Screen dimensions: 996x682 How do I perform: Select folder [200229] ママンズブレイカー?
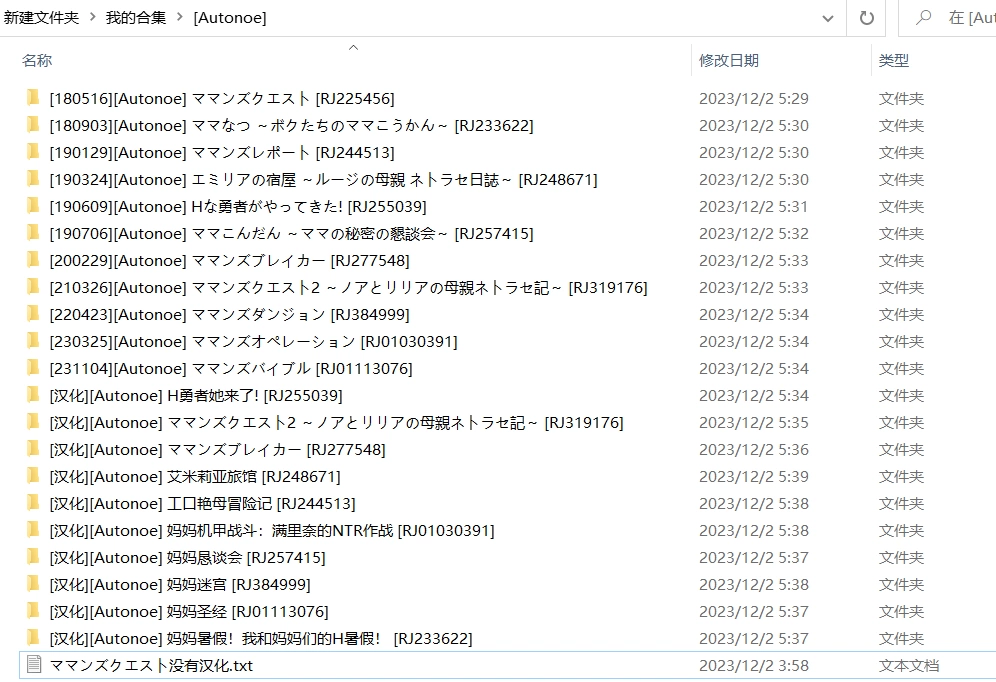tap(229, 260)
